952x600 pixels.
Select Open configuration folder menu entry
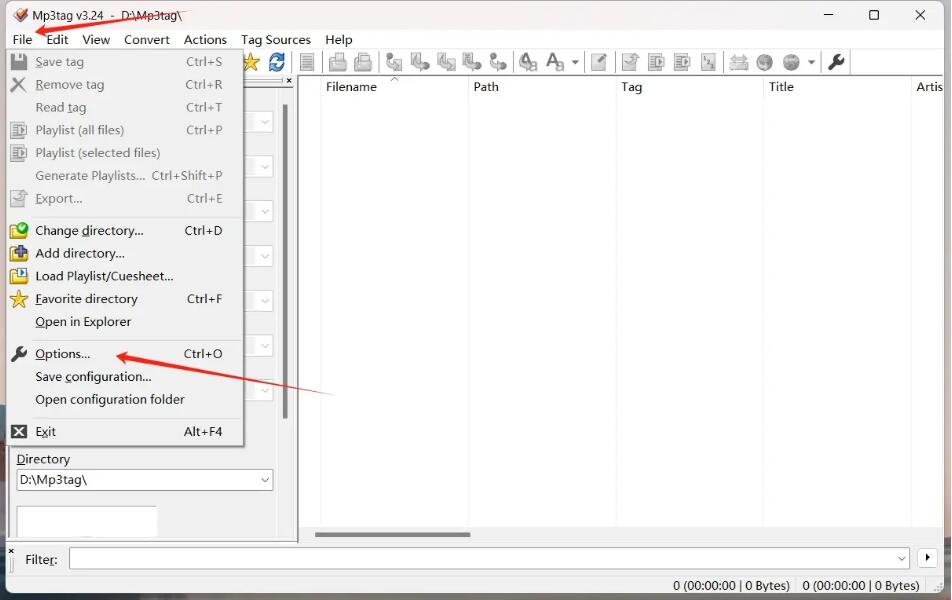[x=125, y=400]
